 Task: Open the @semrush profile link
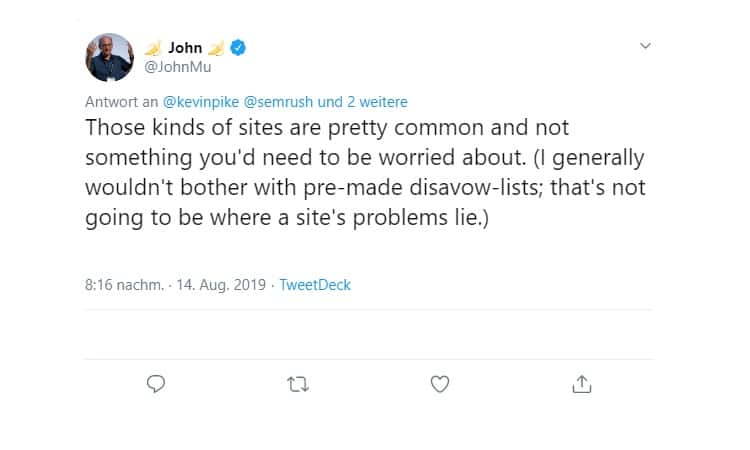click(278, 102)
